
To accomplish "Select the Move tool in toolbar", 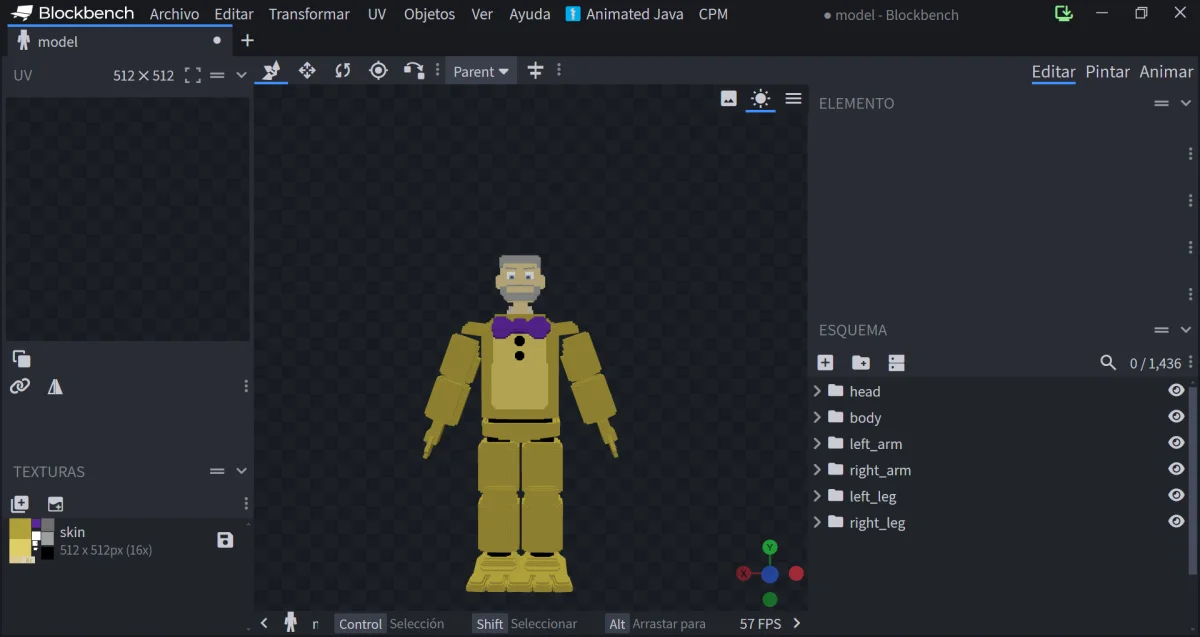I will 271,70.
